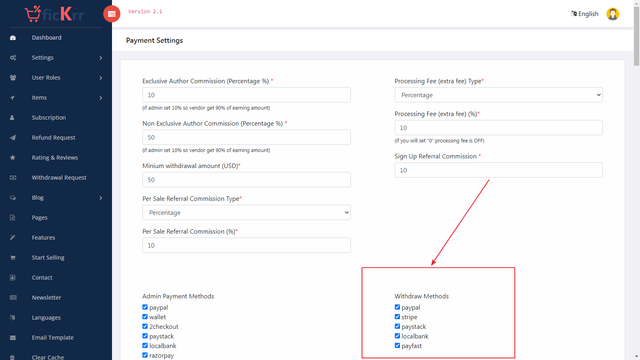Viewport: 640px width, 360px height.
Task: Expand the Items submenu chevron
Action: tap(100, 98)
